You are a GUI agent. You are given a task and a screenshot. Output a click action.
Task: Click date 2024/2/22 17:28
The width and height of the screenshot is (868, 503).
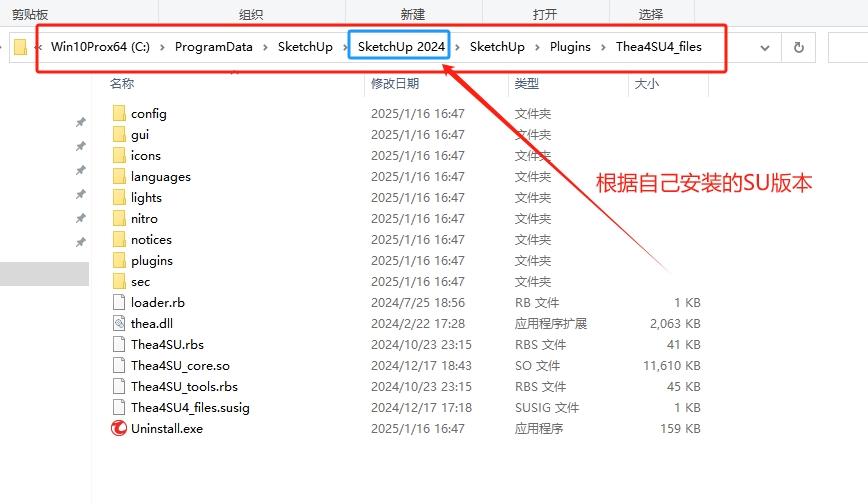(x=418, y=324)
